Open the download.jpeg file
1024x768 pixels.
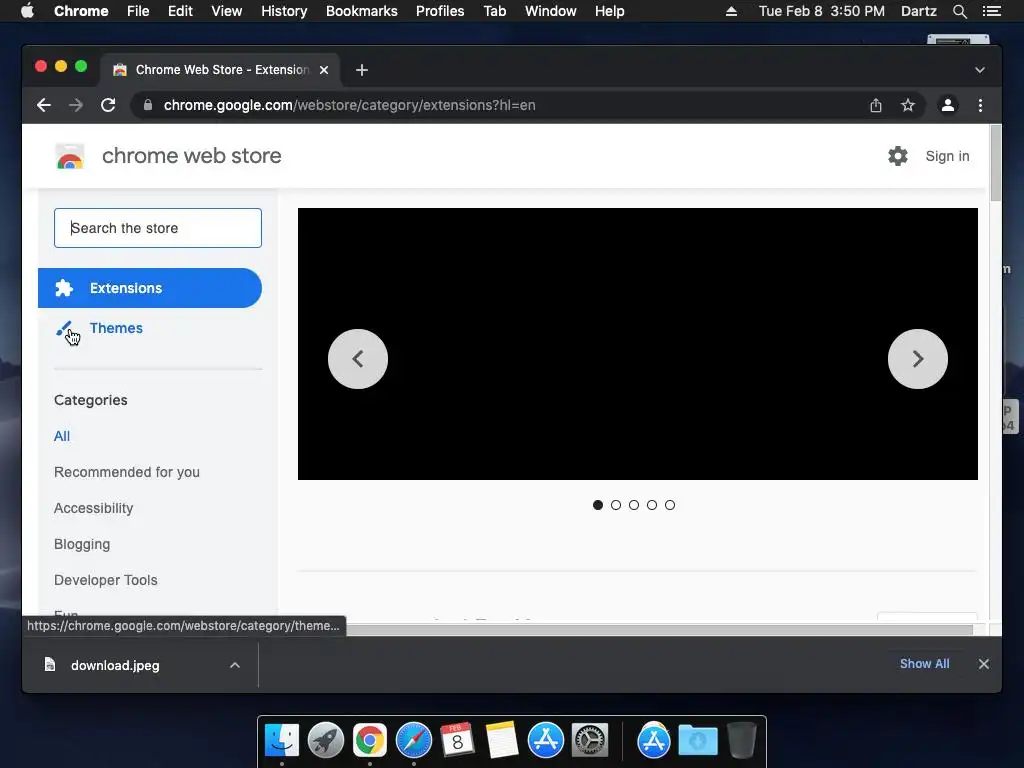pyautogui.click(x=115, y=665)
